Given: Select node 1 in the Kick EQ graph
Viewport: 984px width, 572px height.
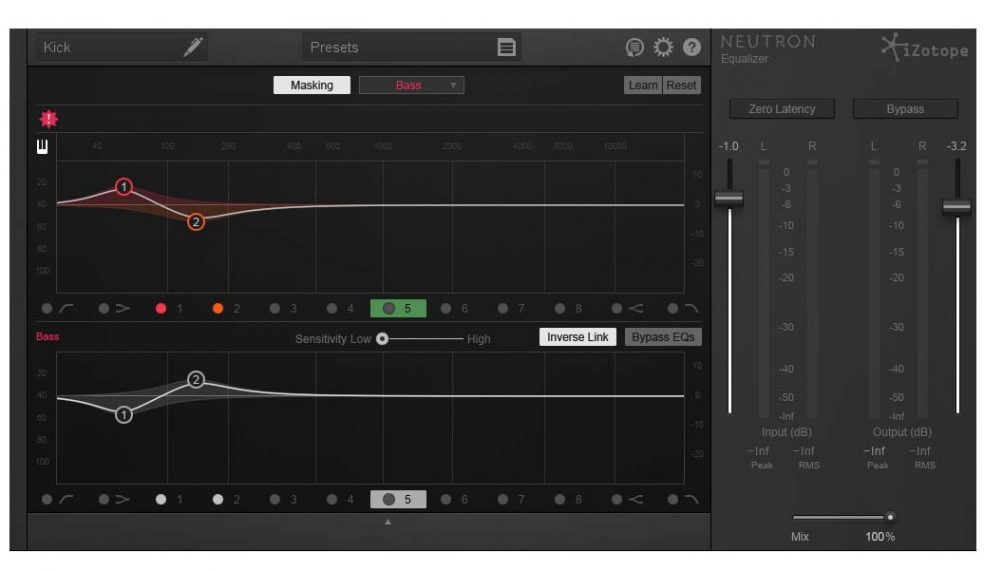Looking at the screenshot, I should point(124,186).
